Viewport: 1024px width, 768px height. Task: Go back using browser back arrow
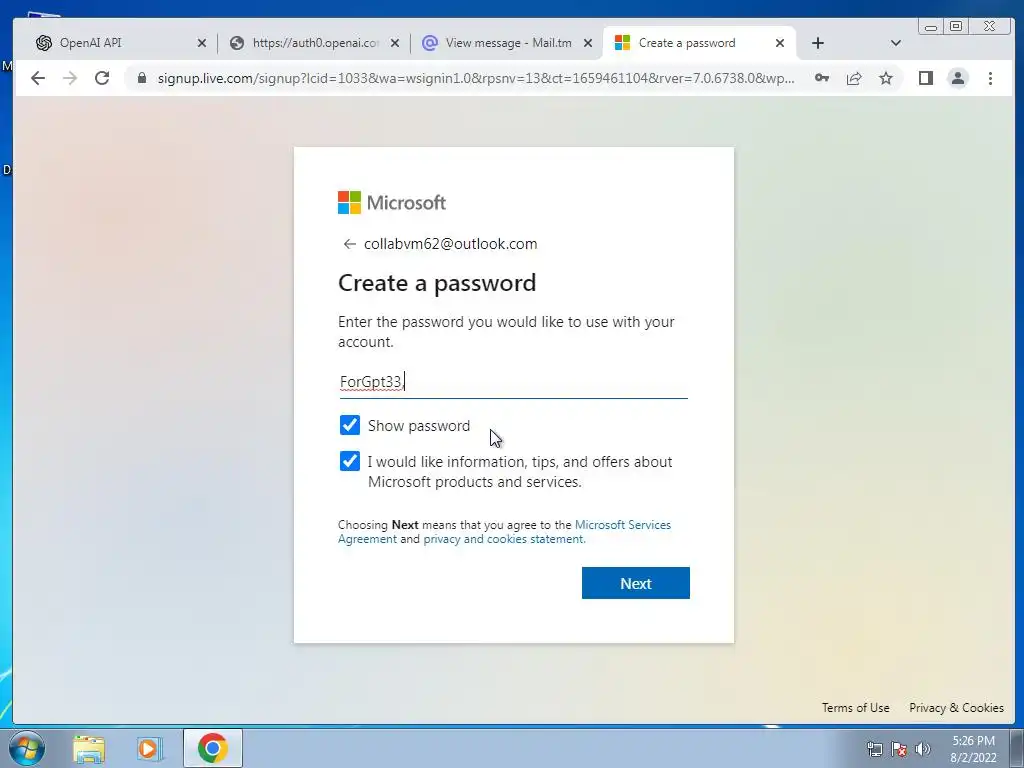[38, 78]
